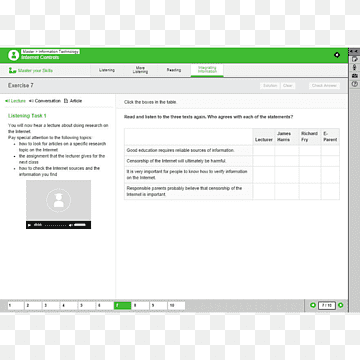Check James Harris box for reliable sources statement
360x360 pixels.
click(x=287, y=150)
